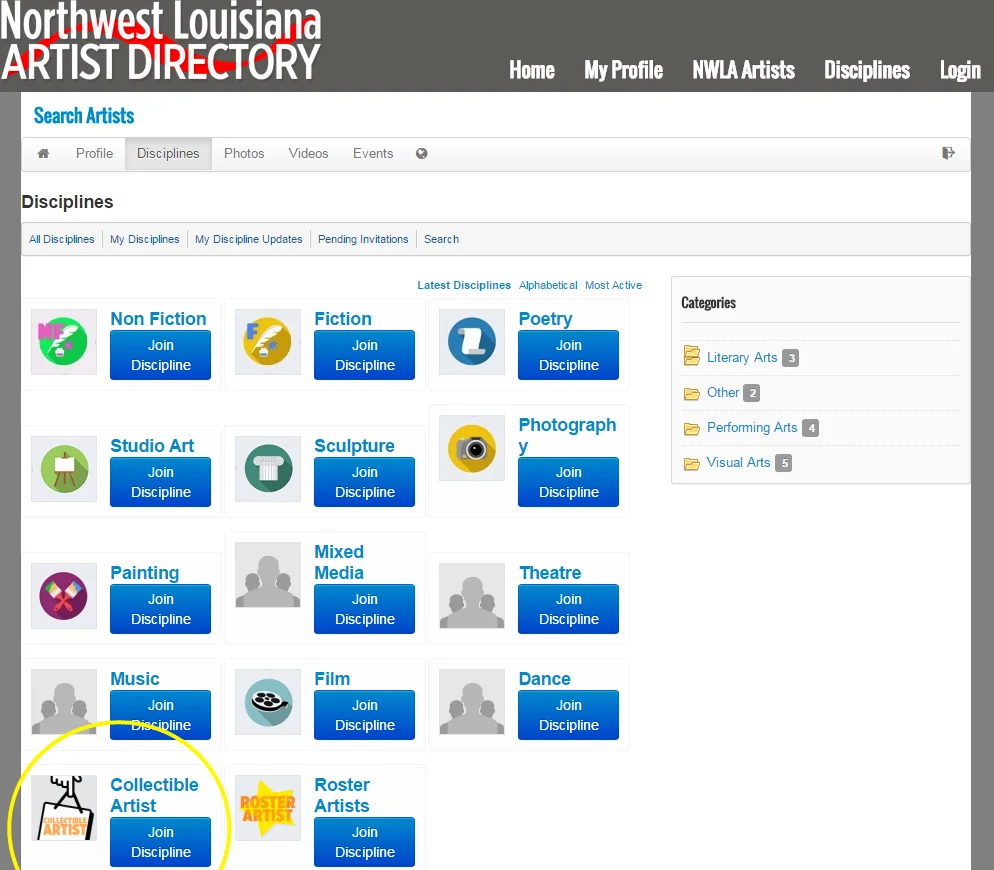994x870 pixels.
Task: Open the Collectible Artist tag icon
Action: 64,807
